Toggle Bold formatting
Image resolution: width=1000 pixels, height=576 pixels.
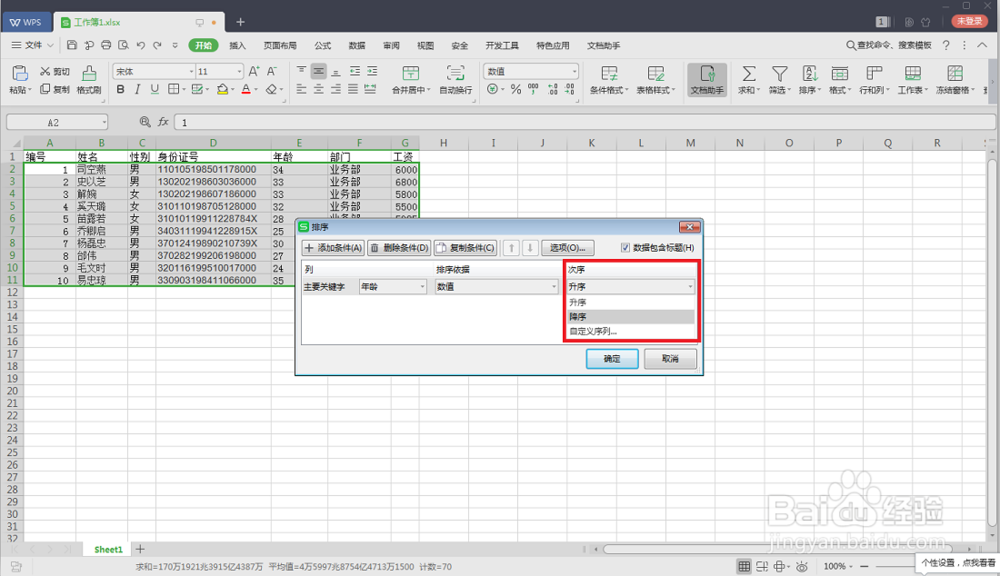[x=121, y=89]
